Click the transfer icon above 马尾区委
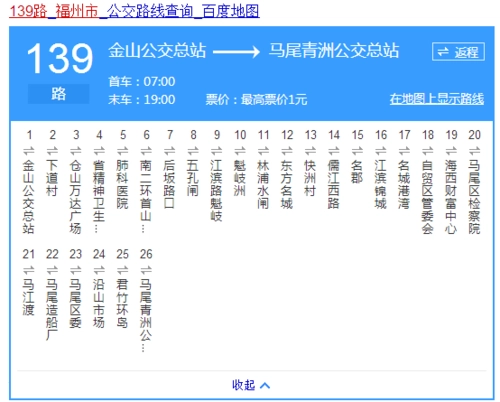Image resolution: width=500 pixels, height=402 pixels. coord(76,269)
